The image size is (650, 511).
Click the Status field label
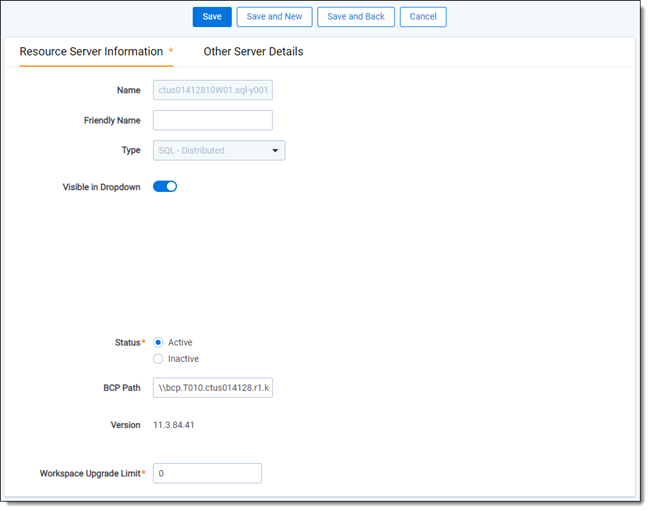tap(129, 342)
